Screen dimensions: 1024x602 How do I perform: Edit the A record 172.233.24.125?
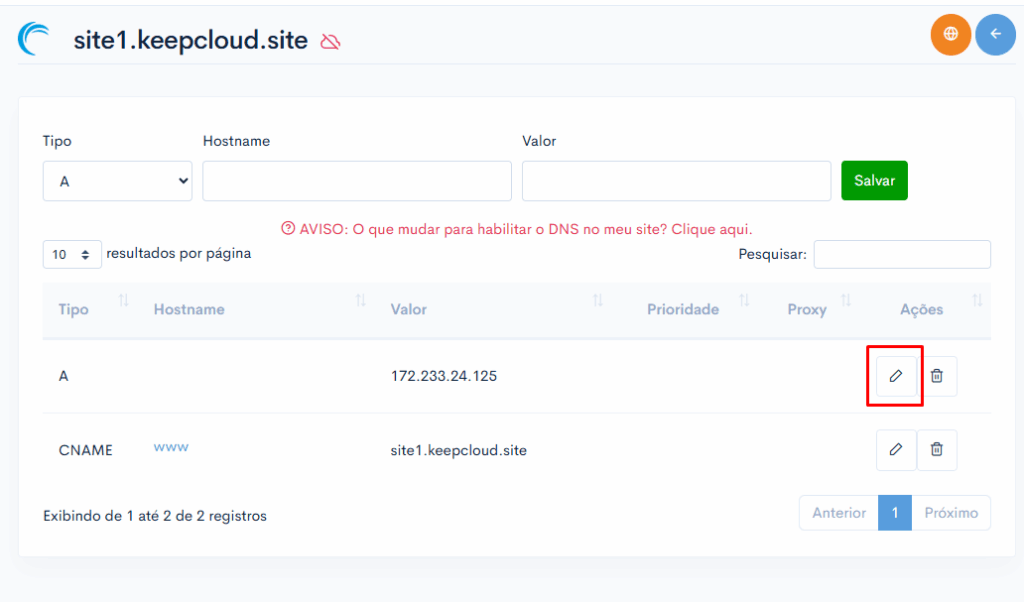(895, 376)
